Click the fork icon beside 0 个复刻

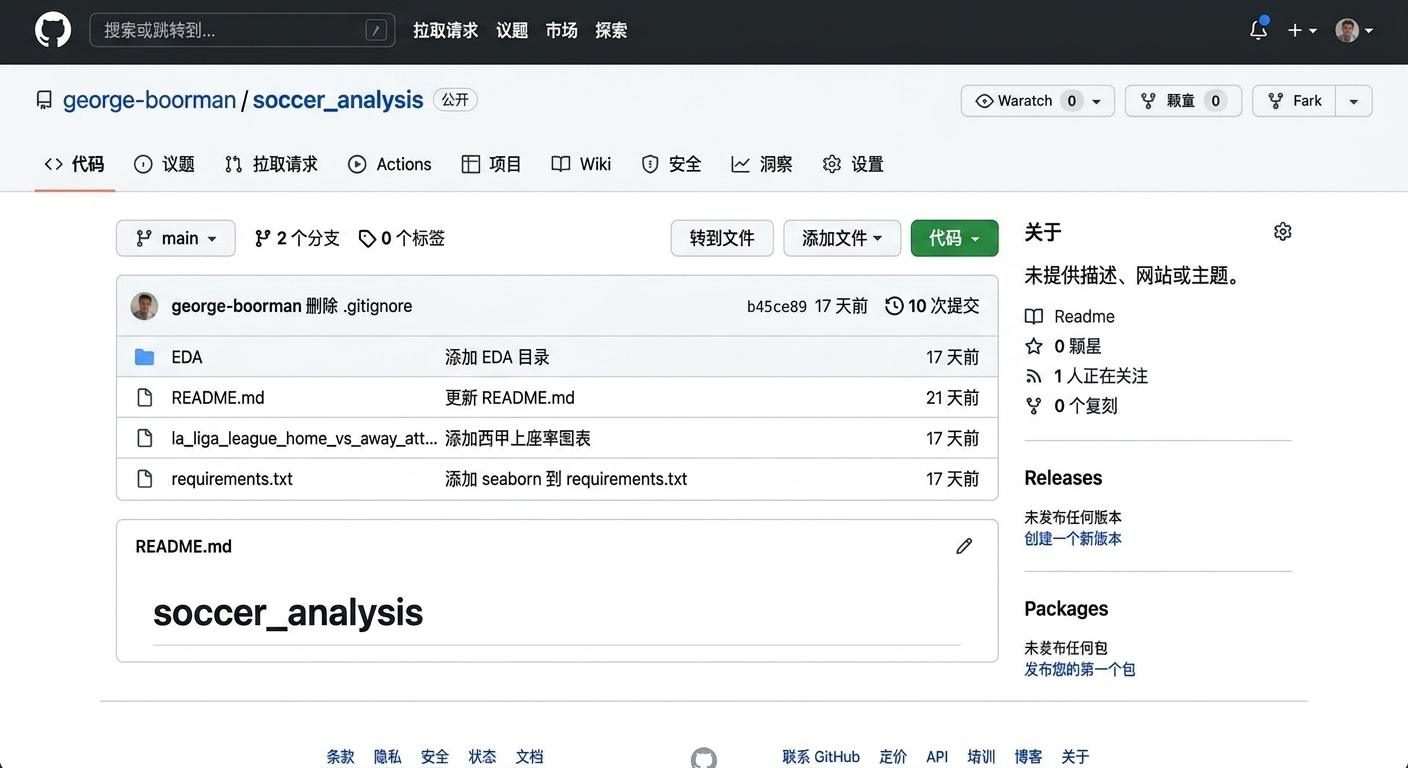click(1034, 406)
